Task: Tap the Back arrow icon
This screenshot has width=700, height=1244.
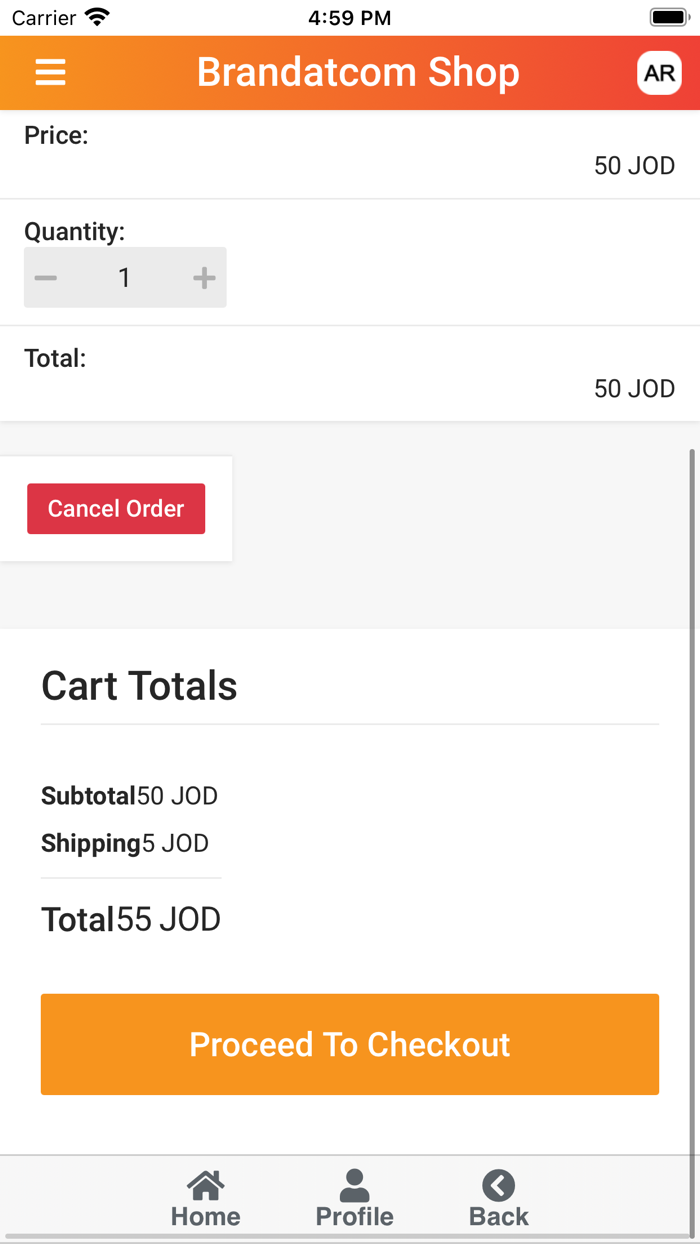Action: click(x=498, y=1186)
